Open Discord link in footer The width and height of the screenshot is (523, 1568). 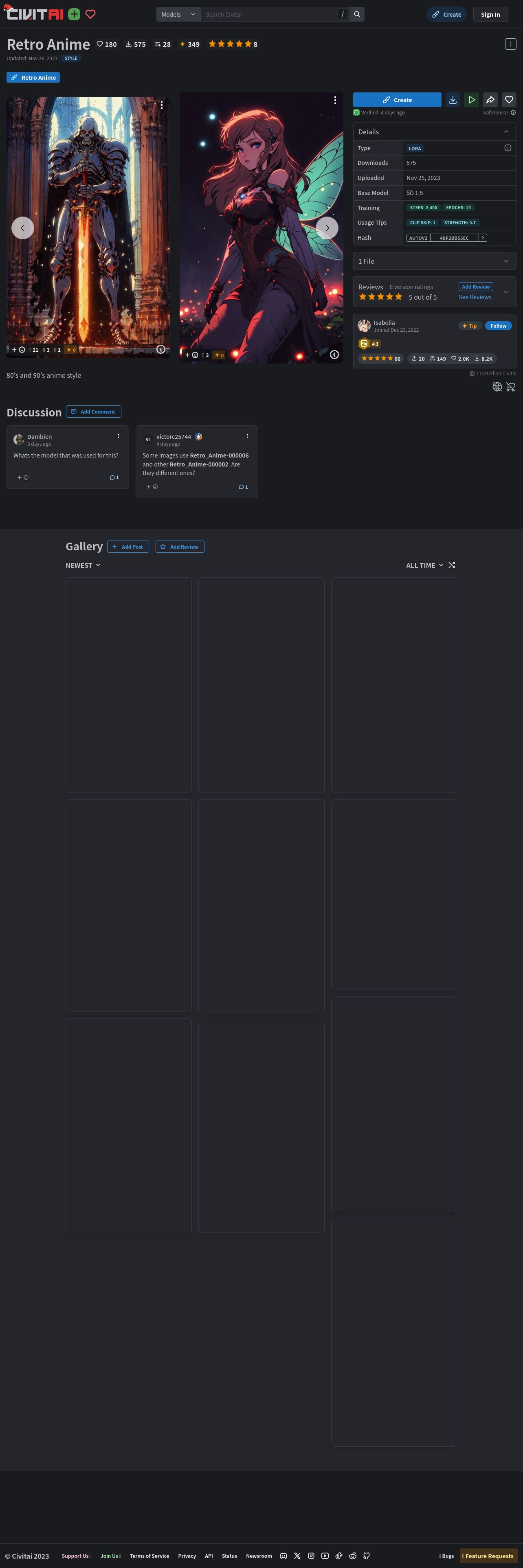click(283, 1555)
